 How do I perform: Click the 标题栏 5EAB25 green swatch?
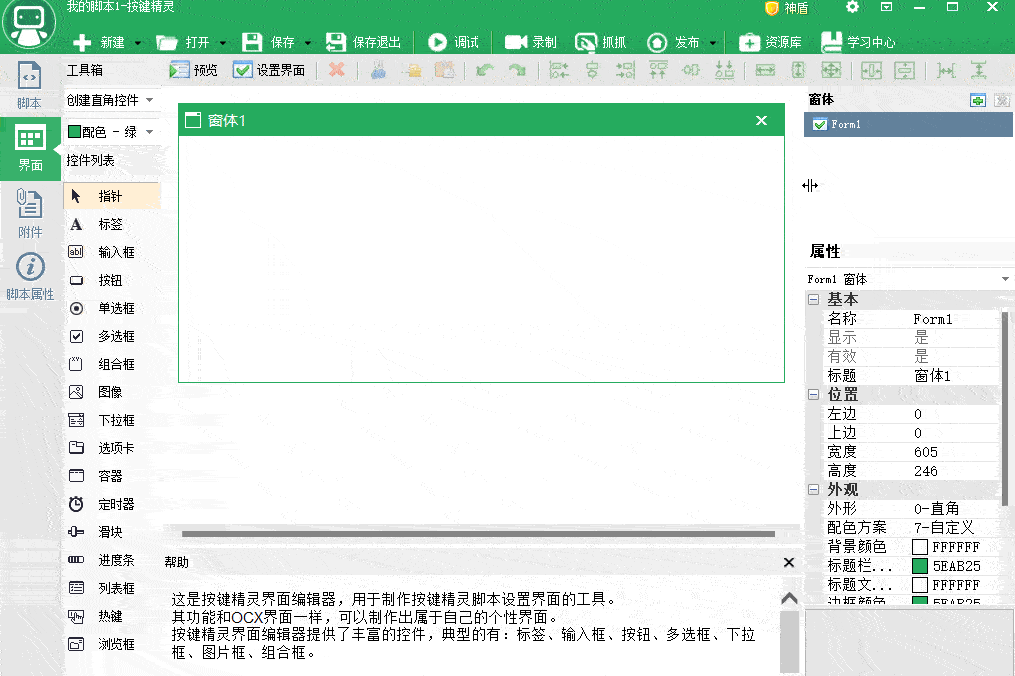920,566
